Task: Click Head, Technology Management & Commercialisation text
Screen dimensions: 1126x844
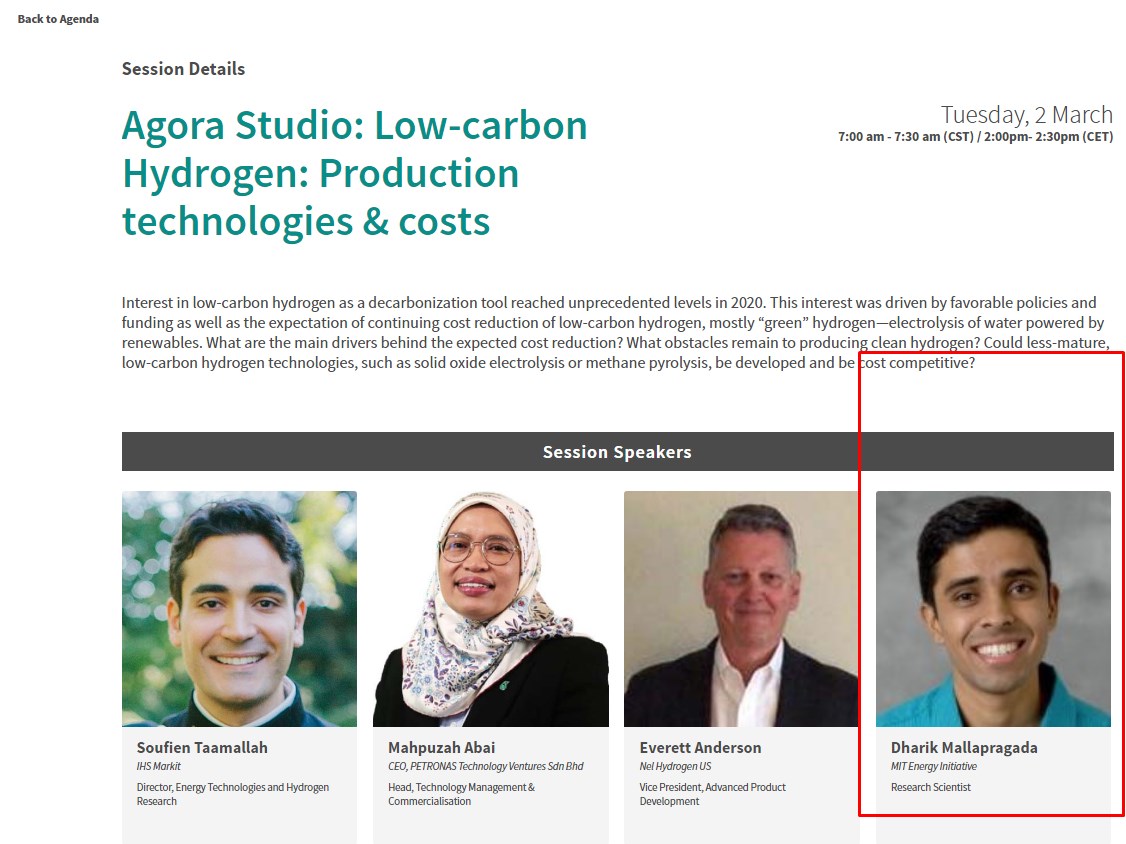Action: click(461, 794)
